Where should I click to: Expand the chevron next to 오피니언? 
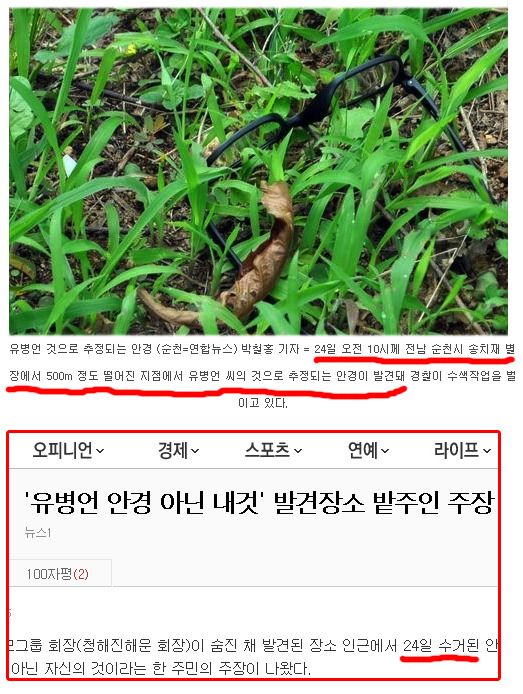(100, 451)
